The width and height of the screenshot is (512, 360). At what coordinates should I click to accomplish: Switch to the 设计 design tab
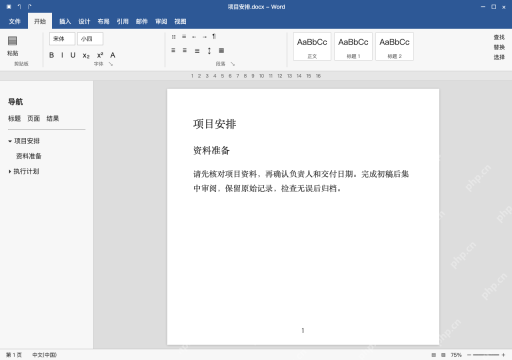pos(84,21)
